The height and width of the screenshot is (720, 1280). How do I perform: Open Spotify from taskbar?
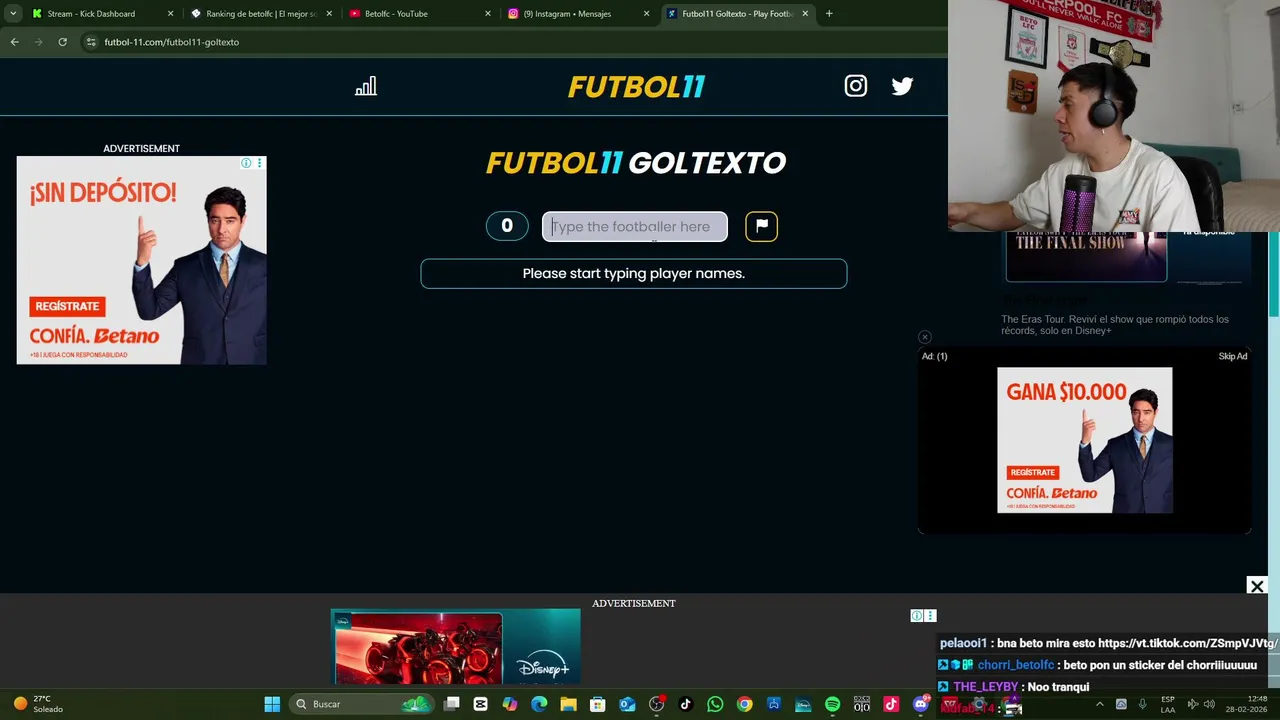832,704
